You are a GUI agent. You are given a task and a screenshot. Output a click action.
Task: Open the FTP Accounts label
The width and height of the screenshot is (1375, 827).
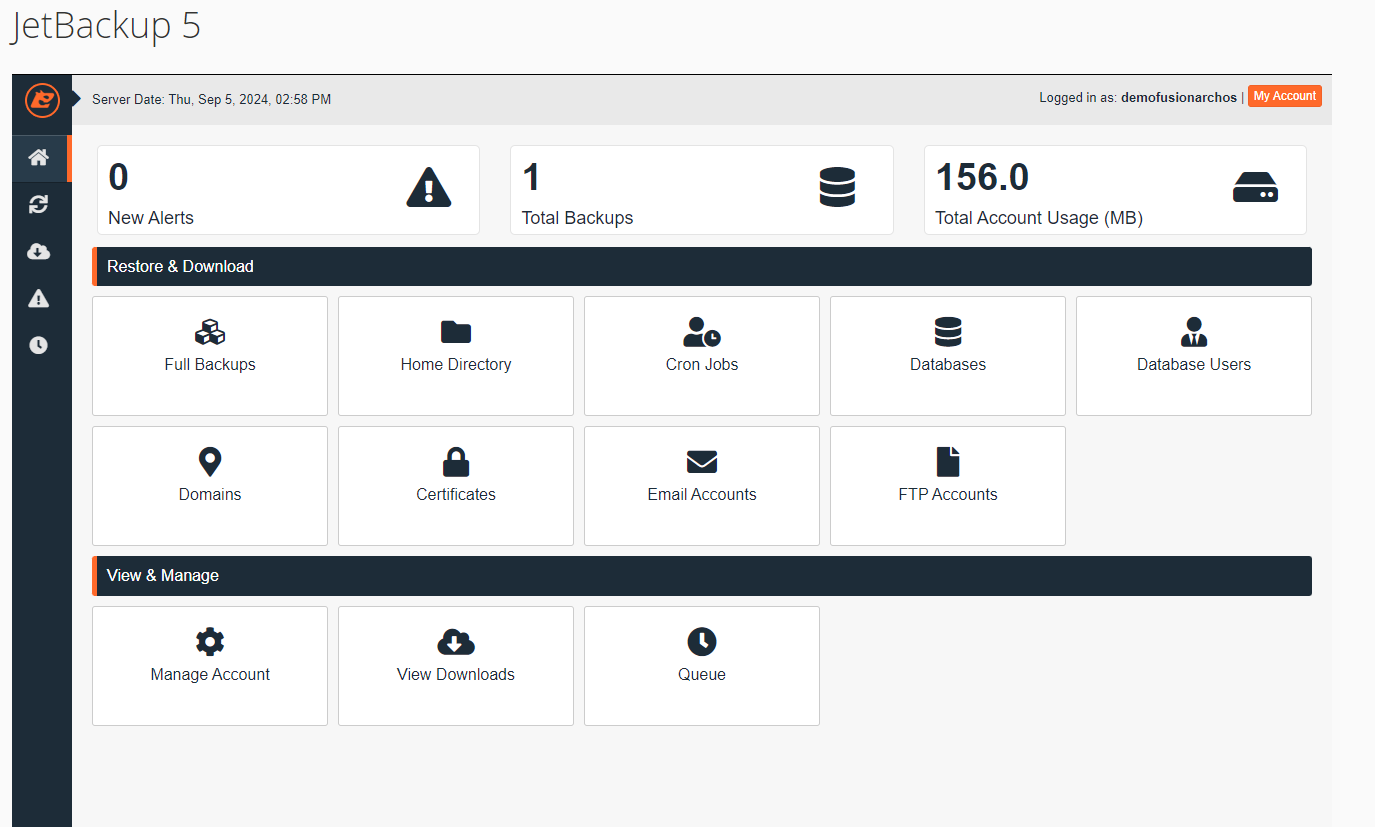tap(948, 495)
